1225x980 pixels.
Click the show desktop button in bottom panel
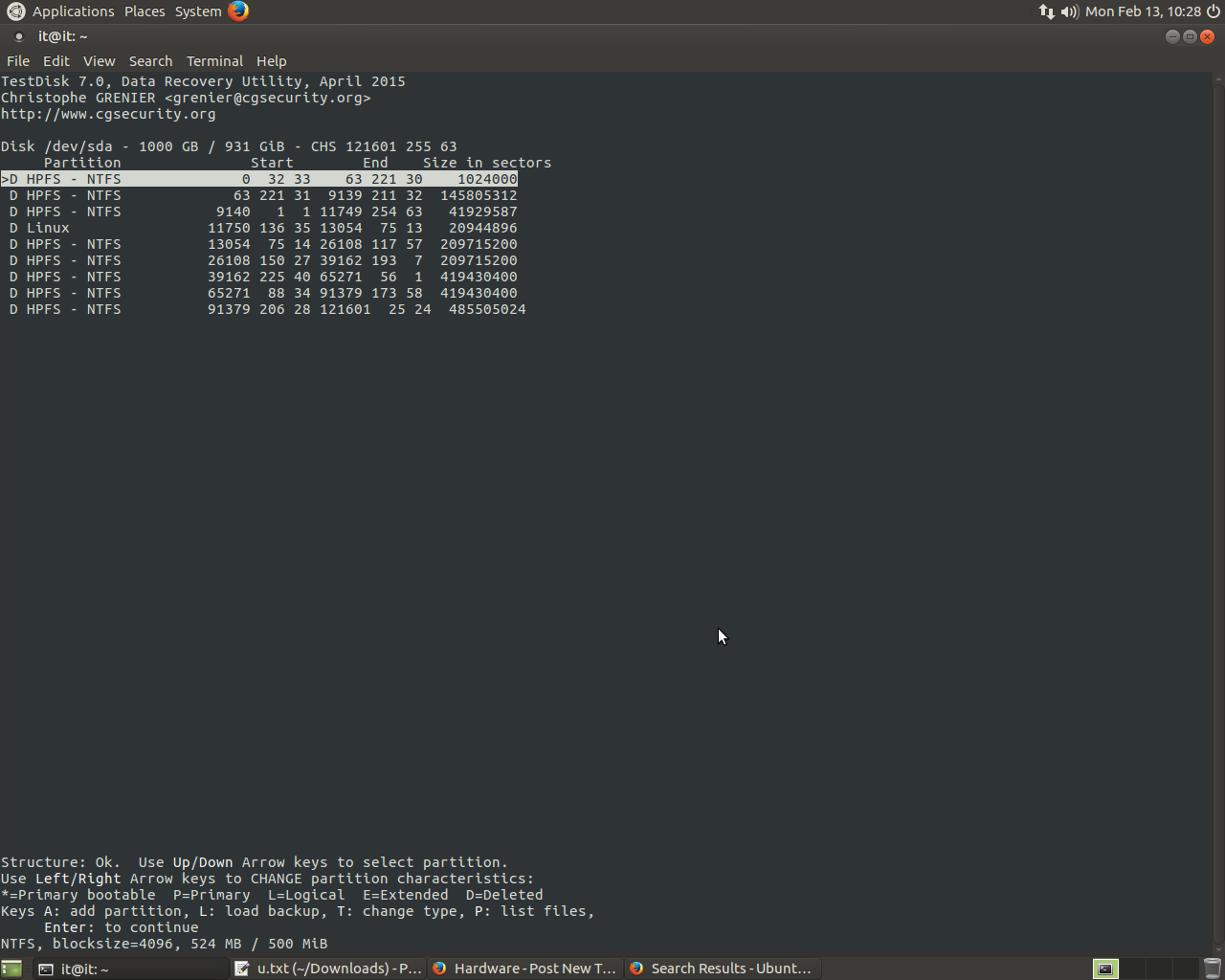coord(11,969)
